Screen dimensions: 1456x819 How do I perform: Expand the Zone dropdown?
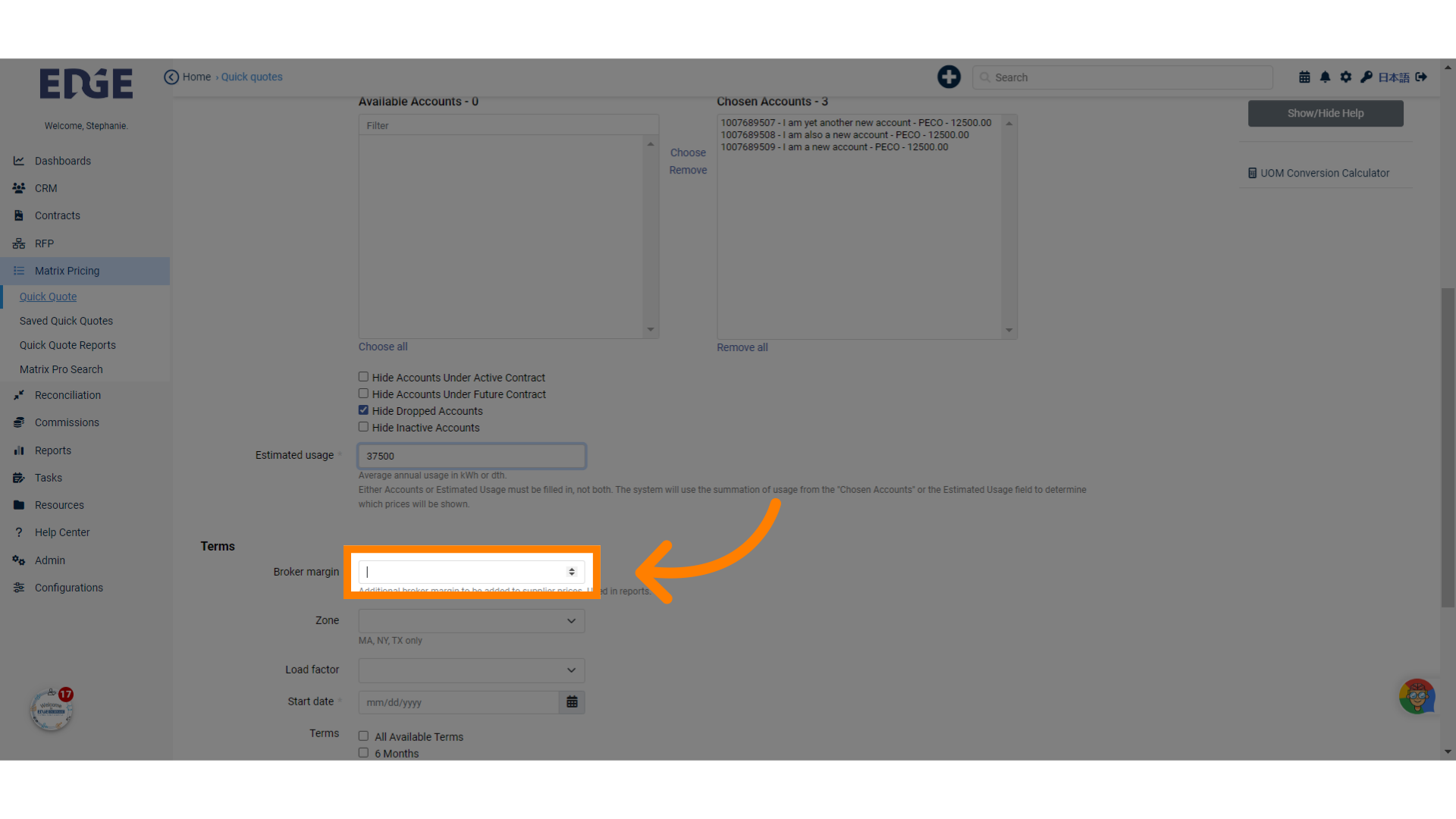[472, 621]
